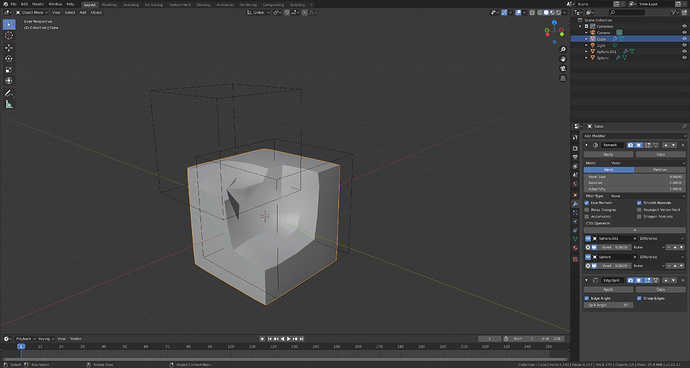Select the Move tool
Viewport: 690px width, 368px height.
[8, 48]
